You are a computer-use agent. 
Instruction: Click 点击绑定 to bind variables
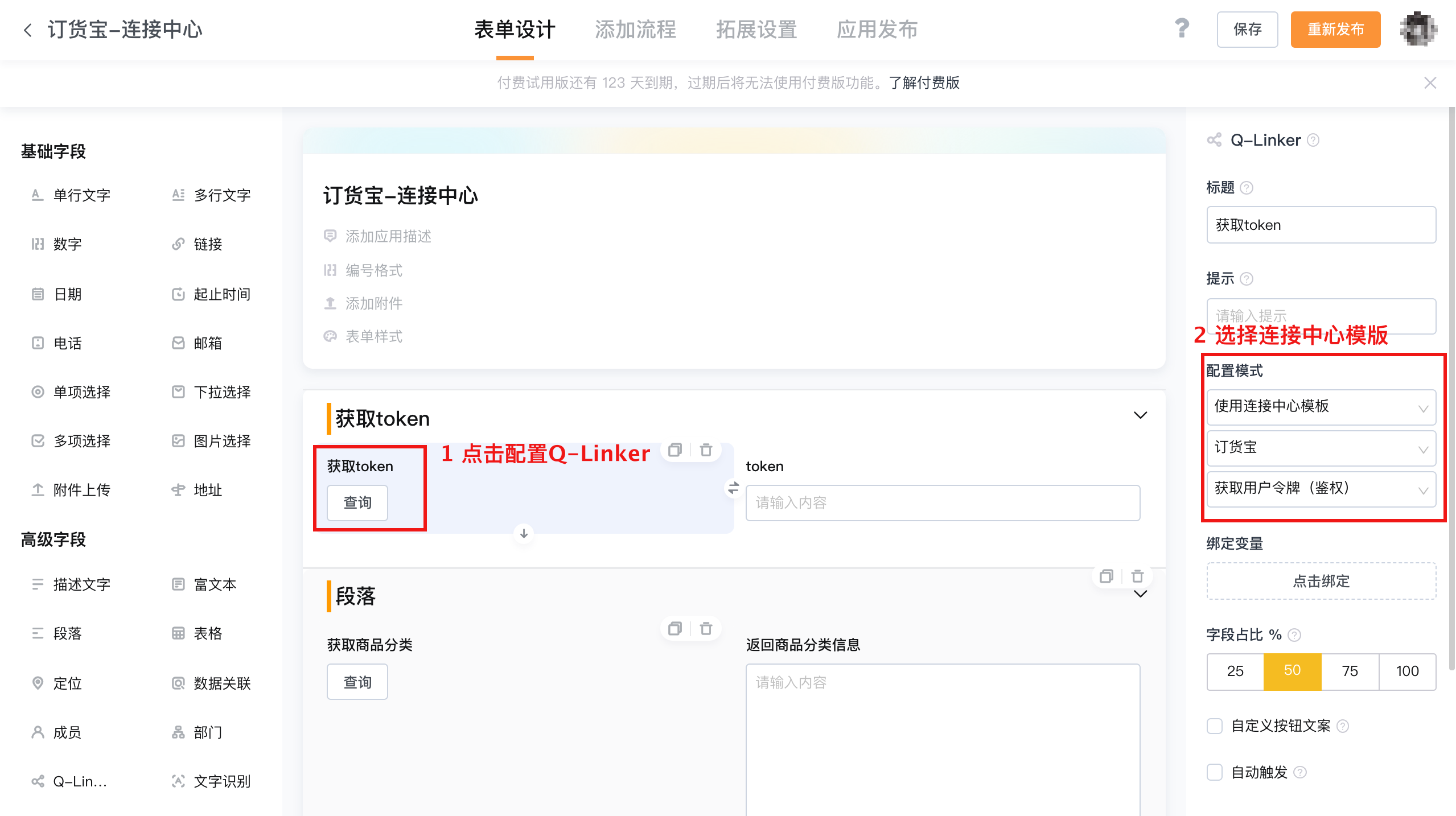click(1321, 581)
